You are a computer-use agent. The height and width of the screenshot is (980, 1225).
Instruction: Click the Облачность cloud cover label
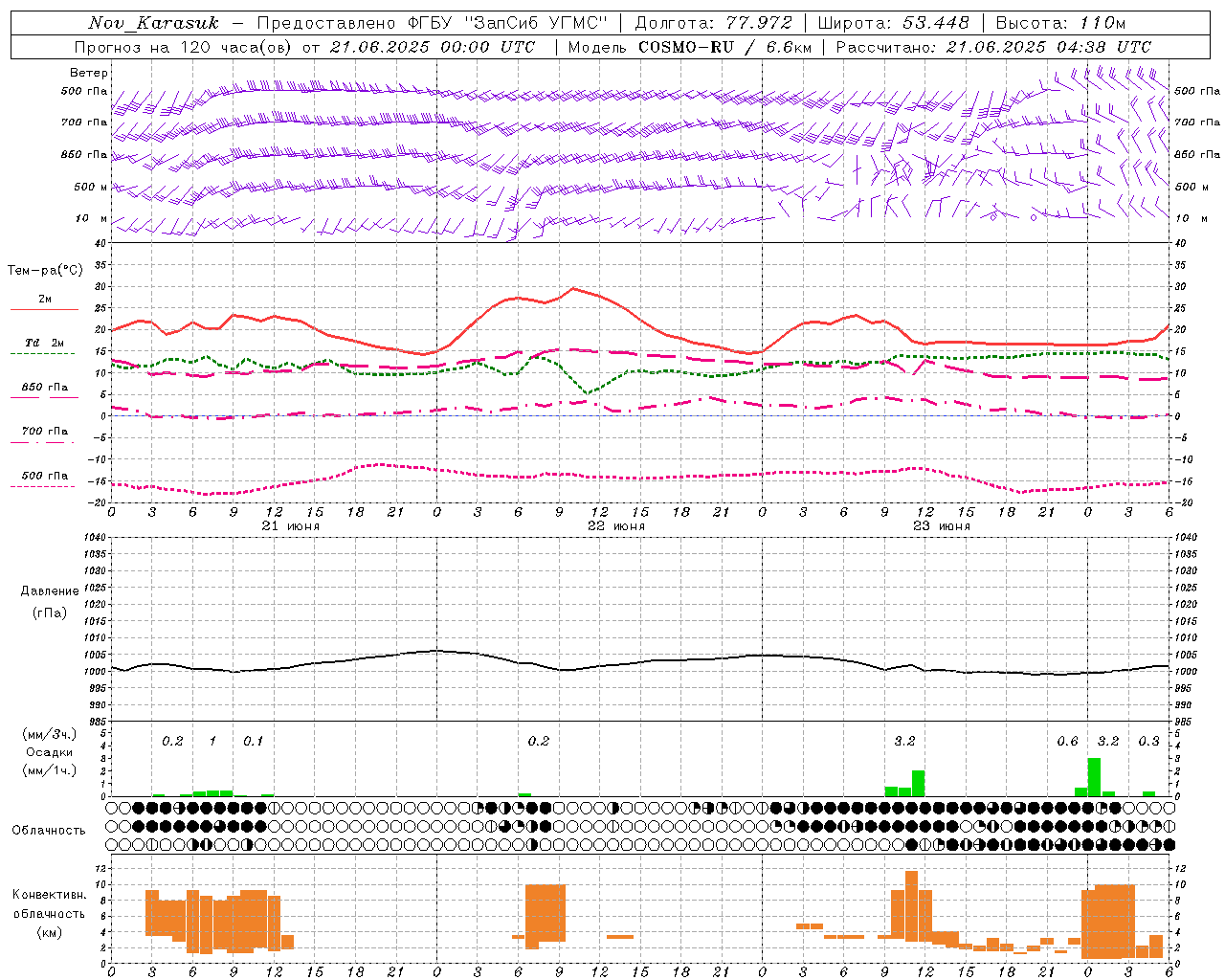48,830
